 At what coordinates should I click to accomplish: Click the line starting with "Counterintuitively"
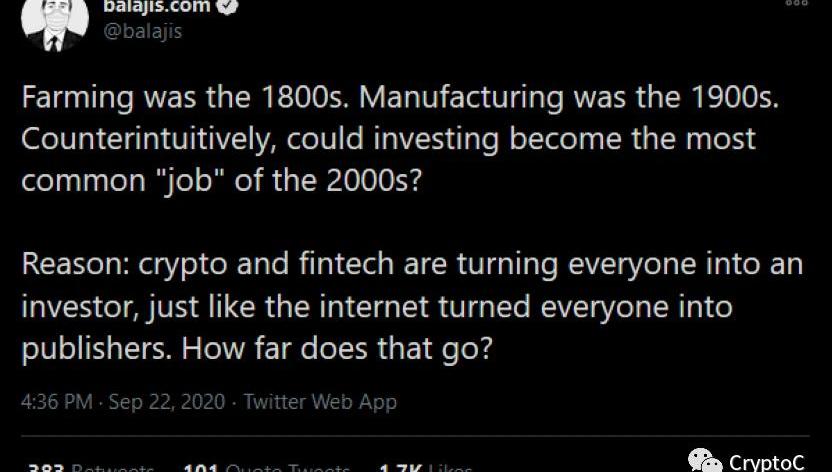[x=388, y=138]
